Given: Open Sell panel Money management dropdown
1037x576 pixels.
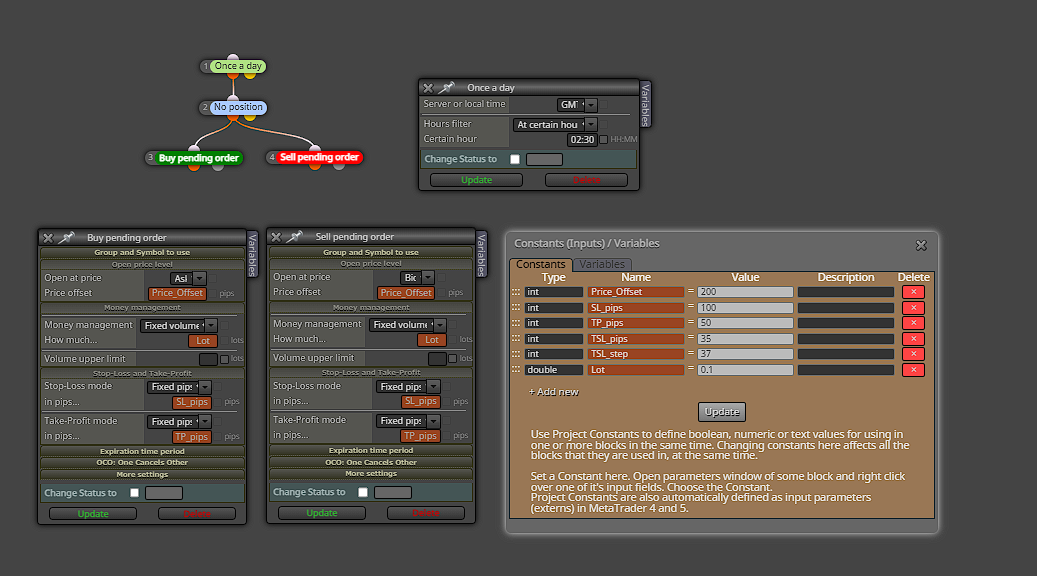Looking at the screenshot, I should pyautogui.click(x=407, y=325).
